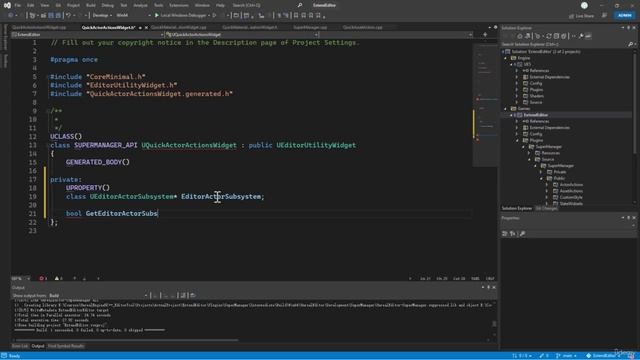Click Output panel horizontal scrollbar
This screenshot has height=360, width=640.
[x=127, y=340]
